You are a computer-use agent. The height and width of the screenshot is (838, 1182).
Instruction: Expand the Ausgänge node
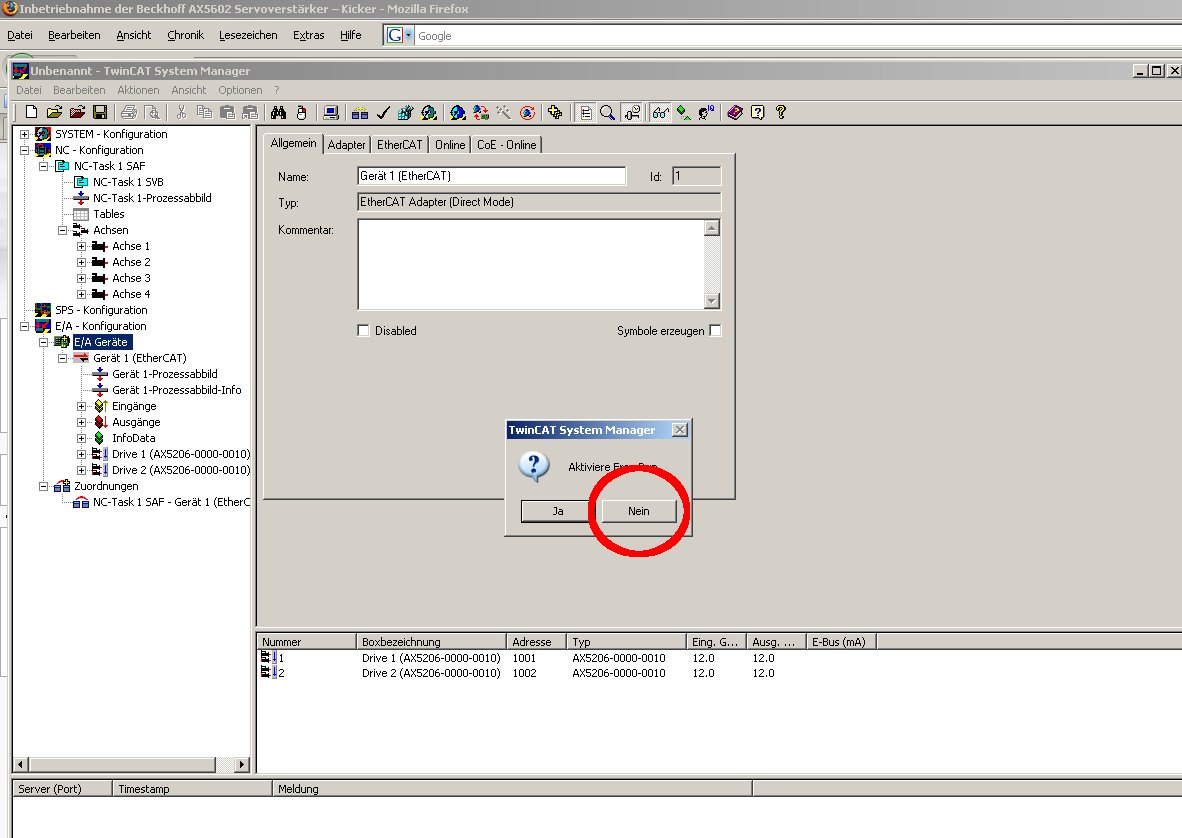[x=81, y=422]
